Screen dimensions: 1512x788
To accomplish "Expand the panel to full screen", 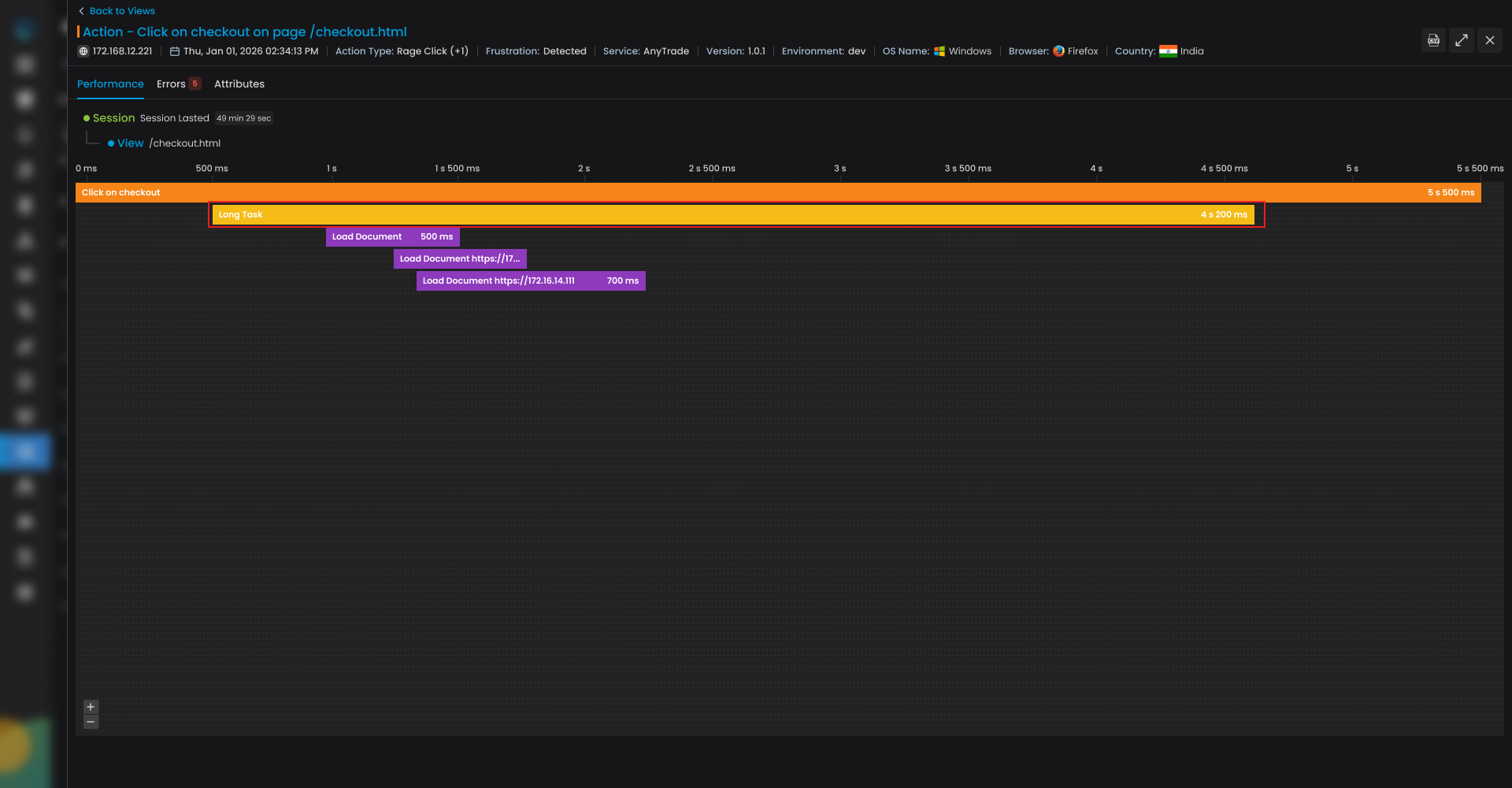I will (x=1462, y=40).
